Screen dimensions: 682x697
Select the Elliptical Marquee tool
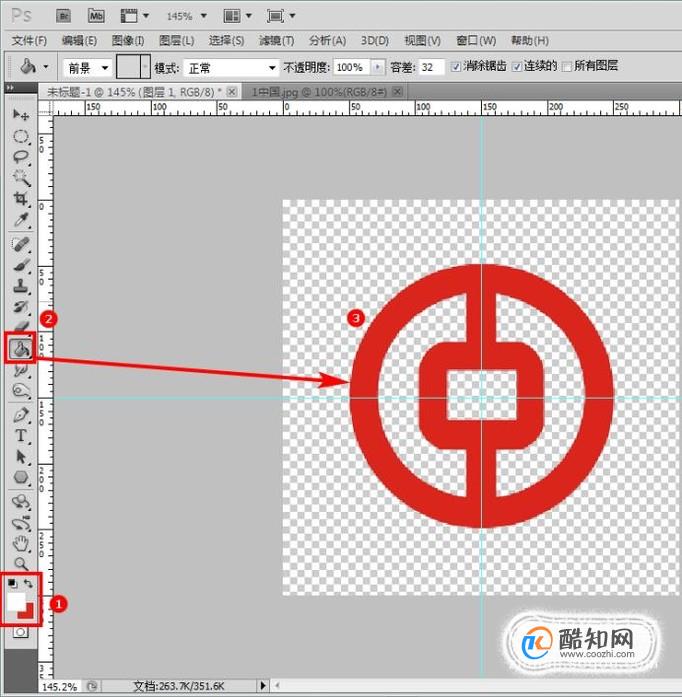20,136
